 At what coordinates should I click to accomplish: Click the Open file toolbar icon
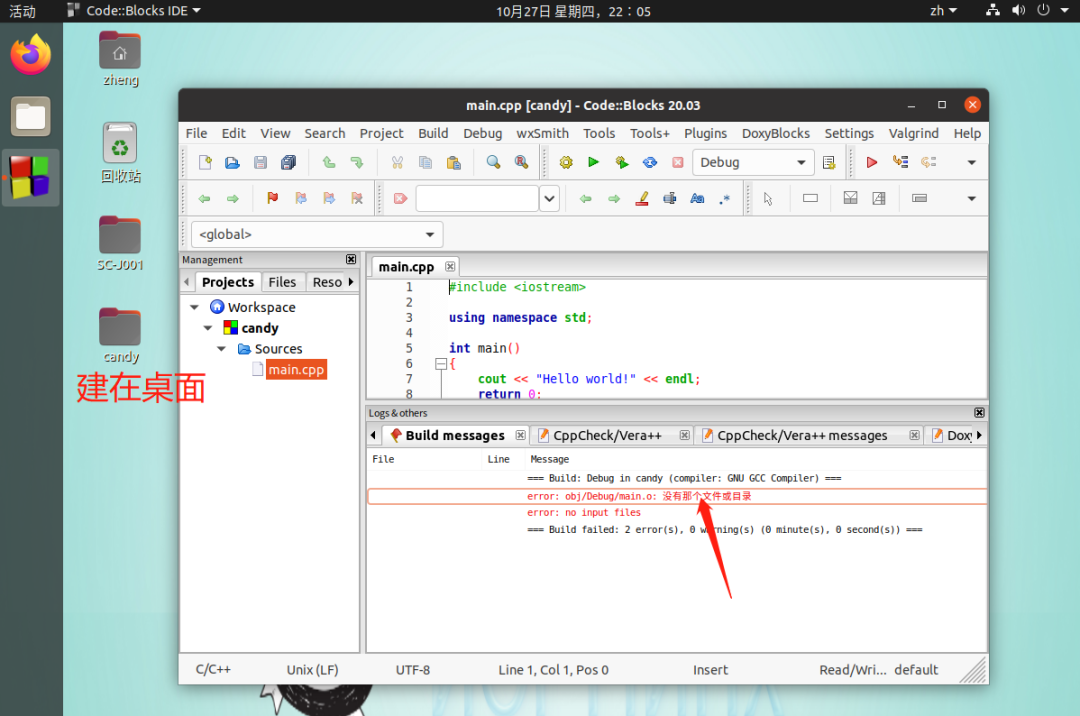pos(232,162)
